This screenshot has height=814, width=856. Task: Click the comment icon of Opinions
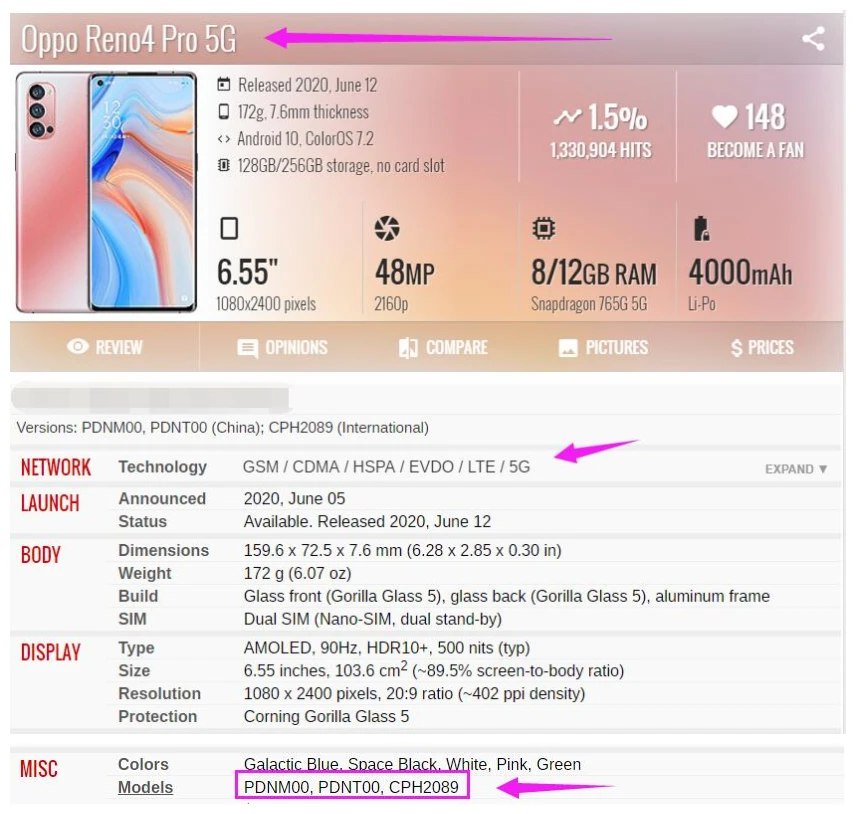(x=248, y=348)
